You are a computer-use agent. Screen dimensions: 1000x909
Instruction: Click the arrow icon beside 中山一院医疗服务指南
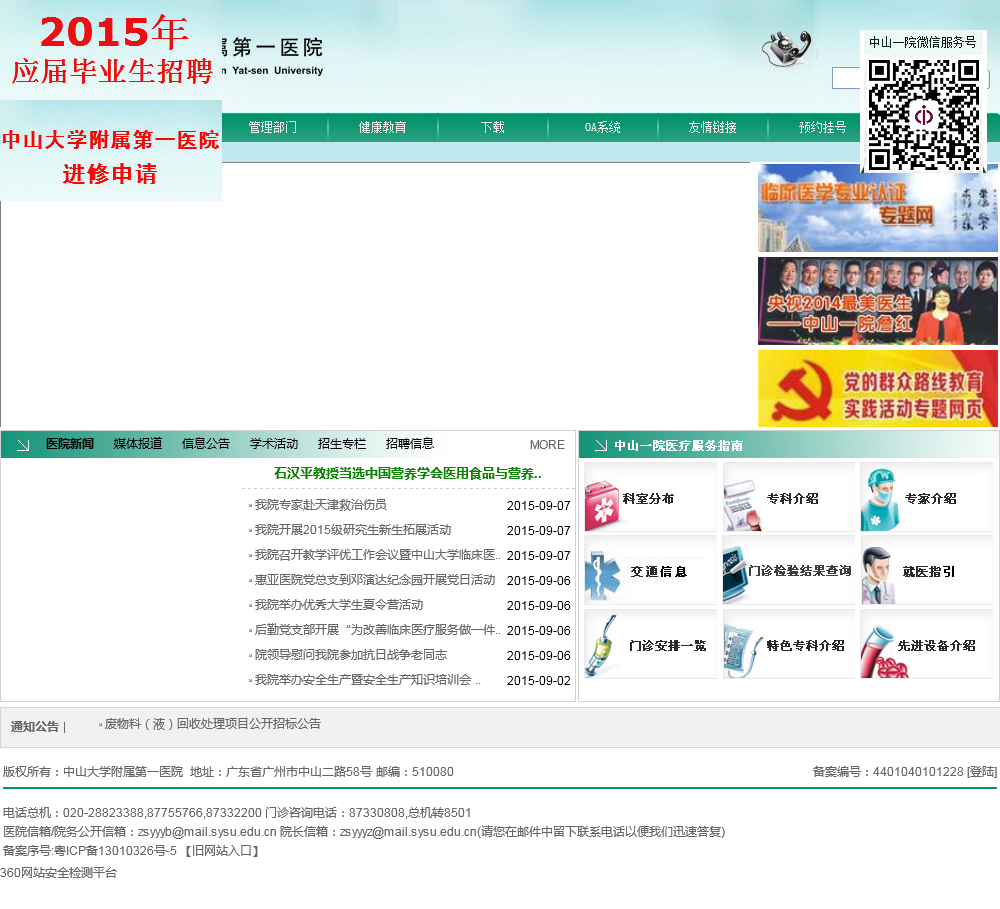click(x=600, y=445)
